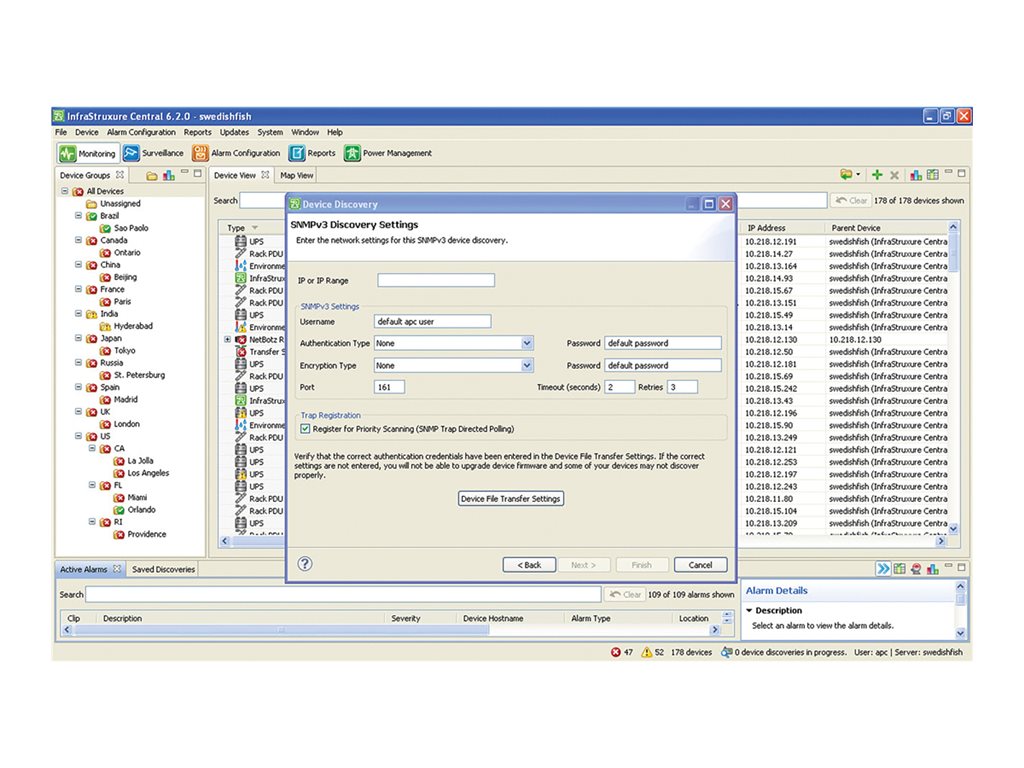
Task: Collapse the Brazil device group
Action: [x=78, y=215]
